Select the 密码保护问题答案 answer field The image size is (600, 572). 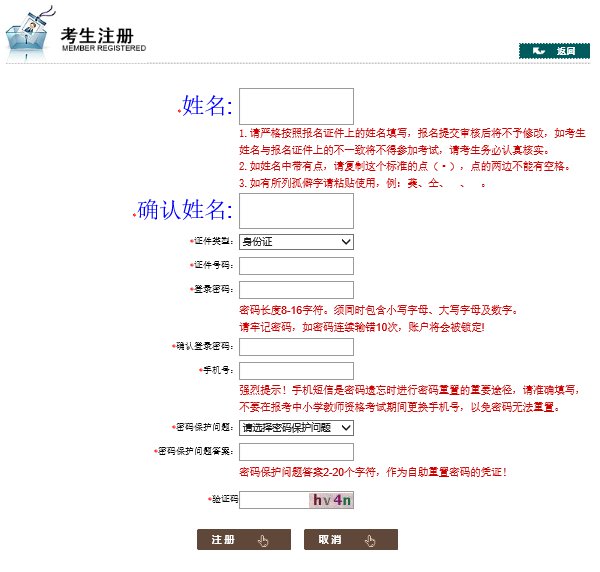pyautogui.click(x=297, y=452)
